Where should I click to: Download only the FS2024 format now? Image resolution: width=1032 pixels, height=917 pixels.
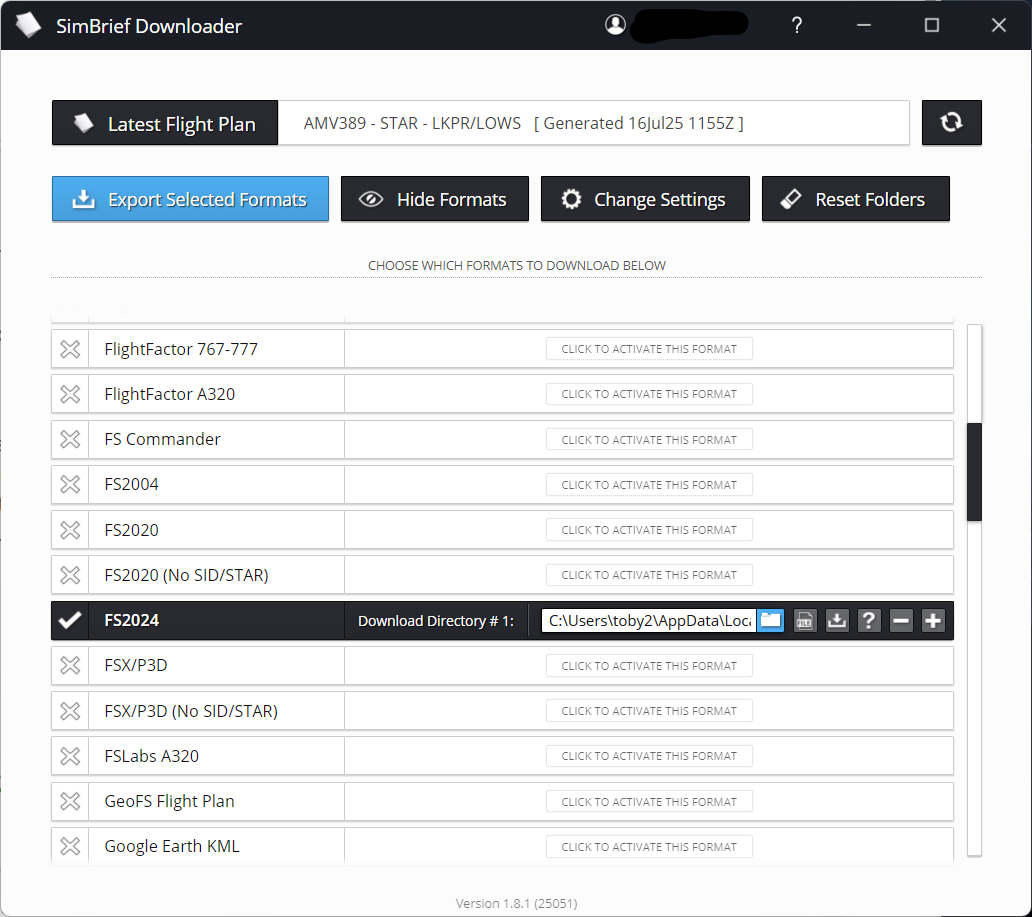pos(837,620)
